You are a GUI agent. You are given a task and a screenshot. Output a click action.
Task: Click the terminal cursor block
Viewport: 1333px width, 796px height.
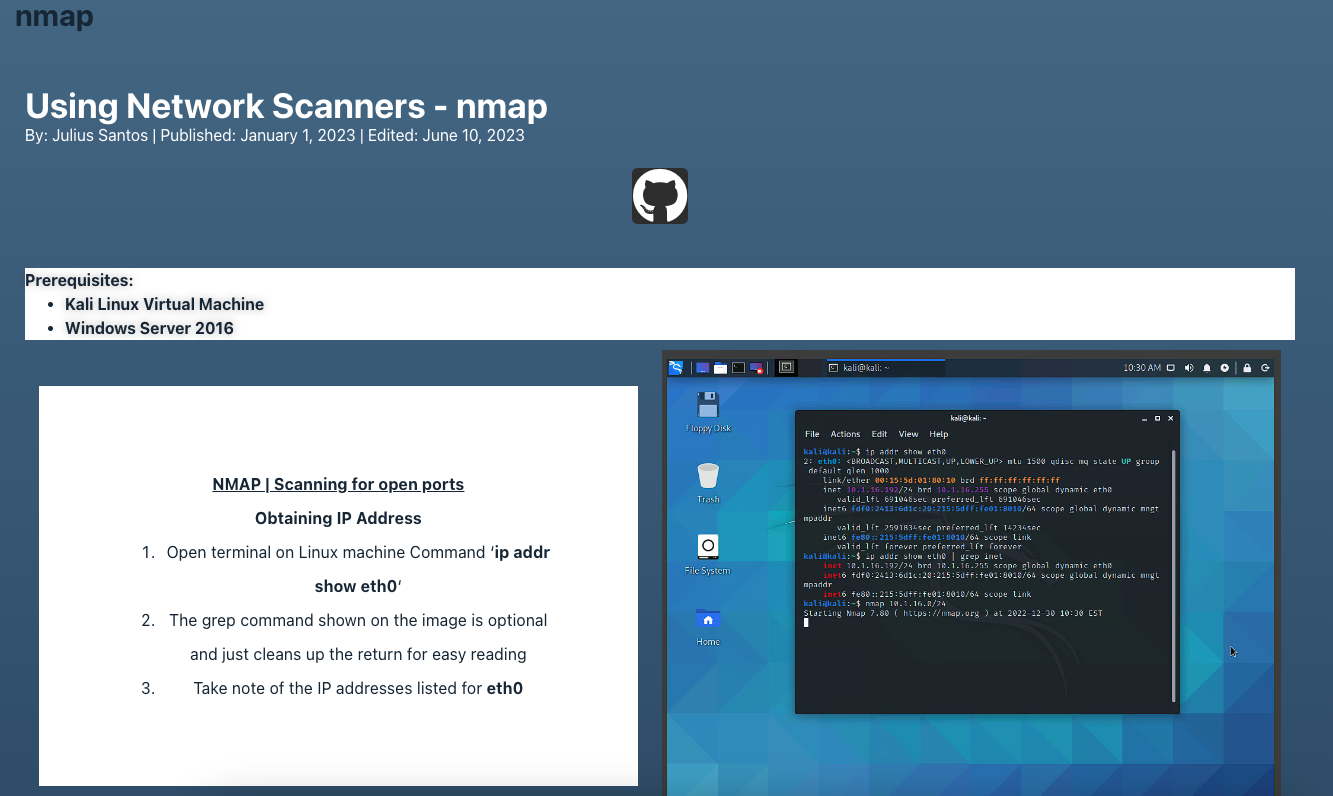(x=806, y=622)
